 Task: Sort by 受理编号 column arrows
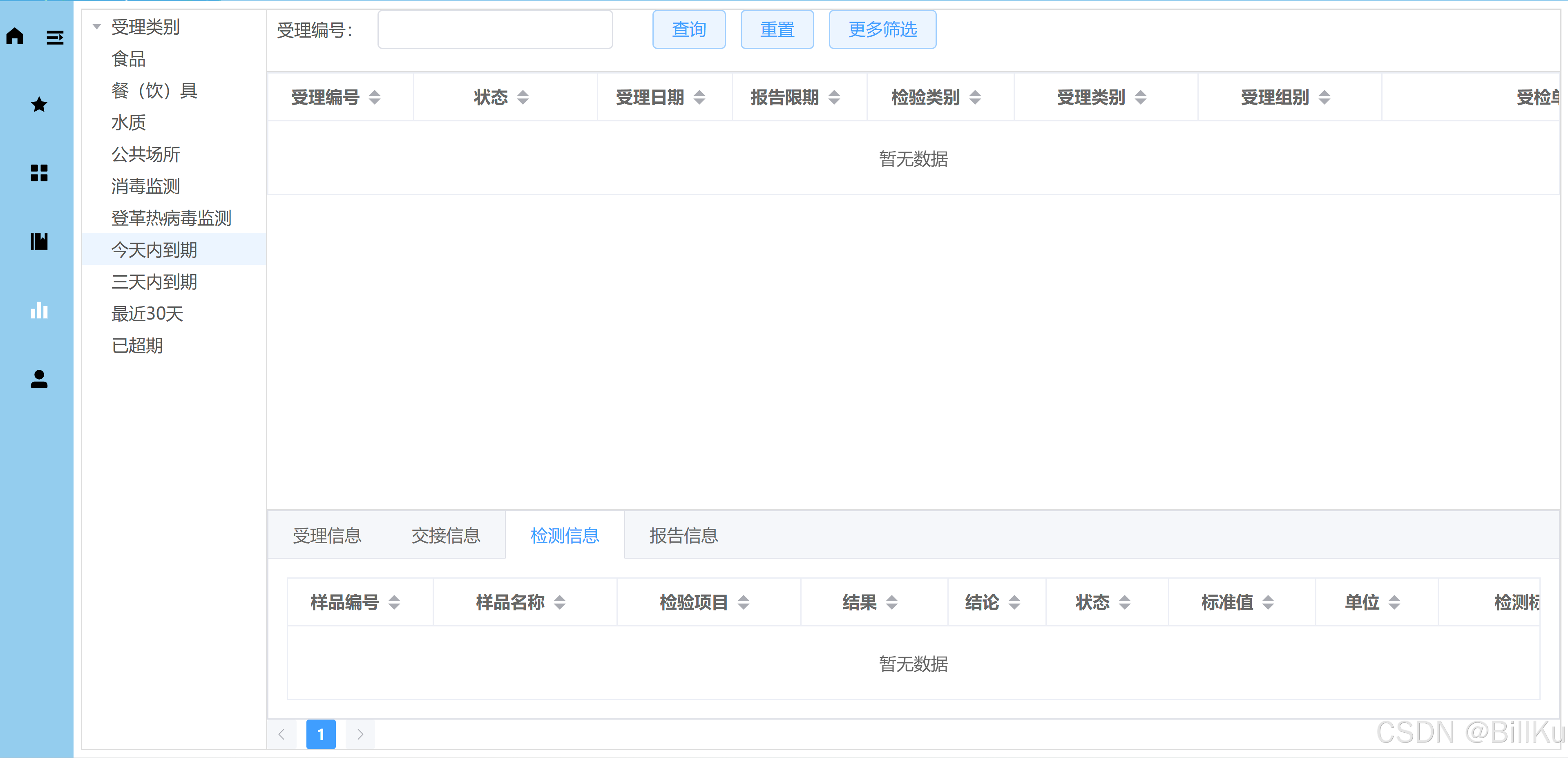374,97
